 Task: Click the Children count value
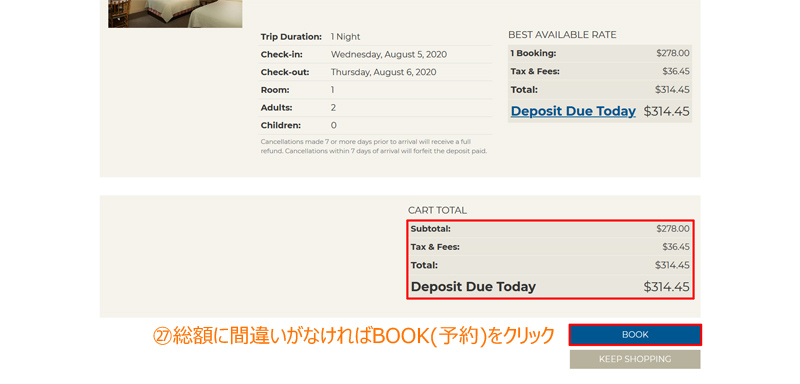pos(333,125)
